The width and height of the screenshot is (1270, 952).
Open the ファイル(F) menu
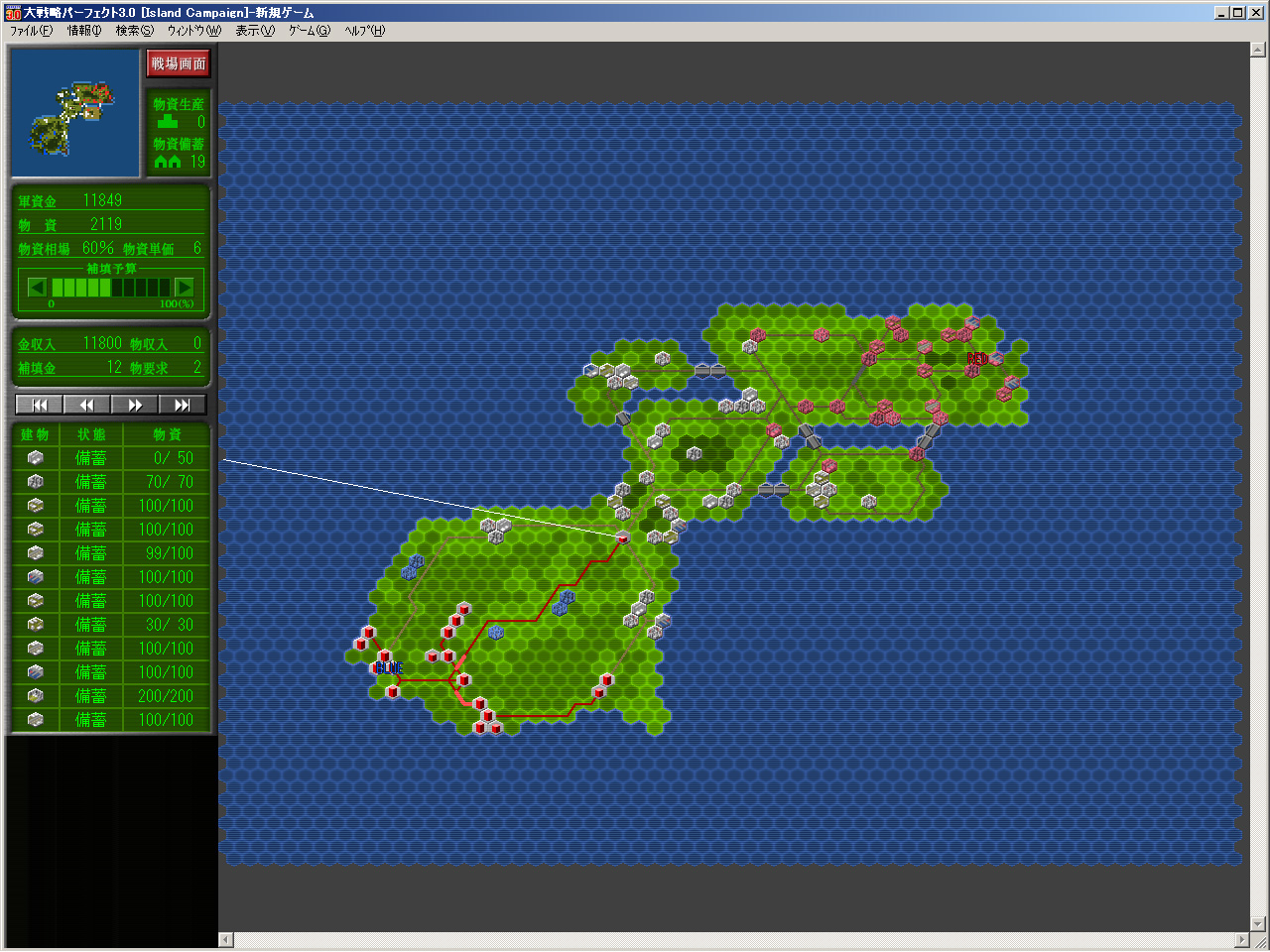(31, 31)
